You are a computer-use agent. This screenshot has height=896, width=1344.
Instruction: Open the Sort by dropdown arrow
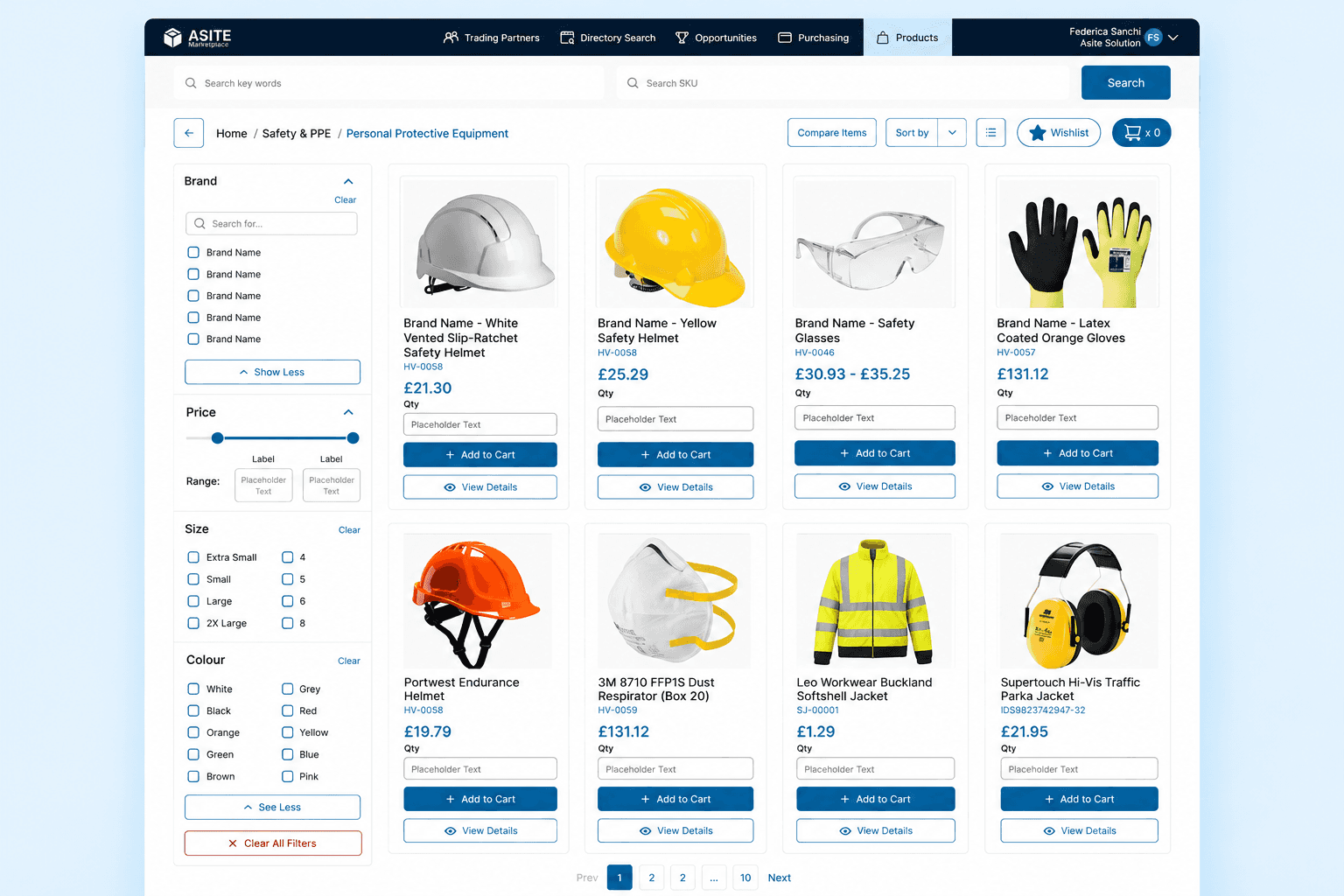point(952,133)
